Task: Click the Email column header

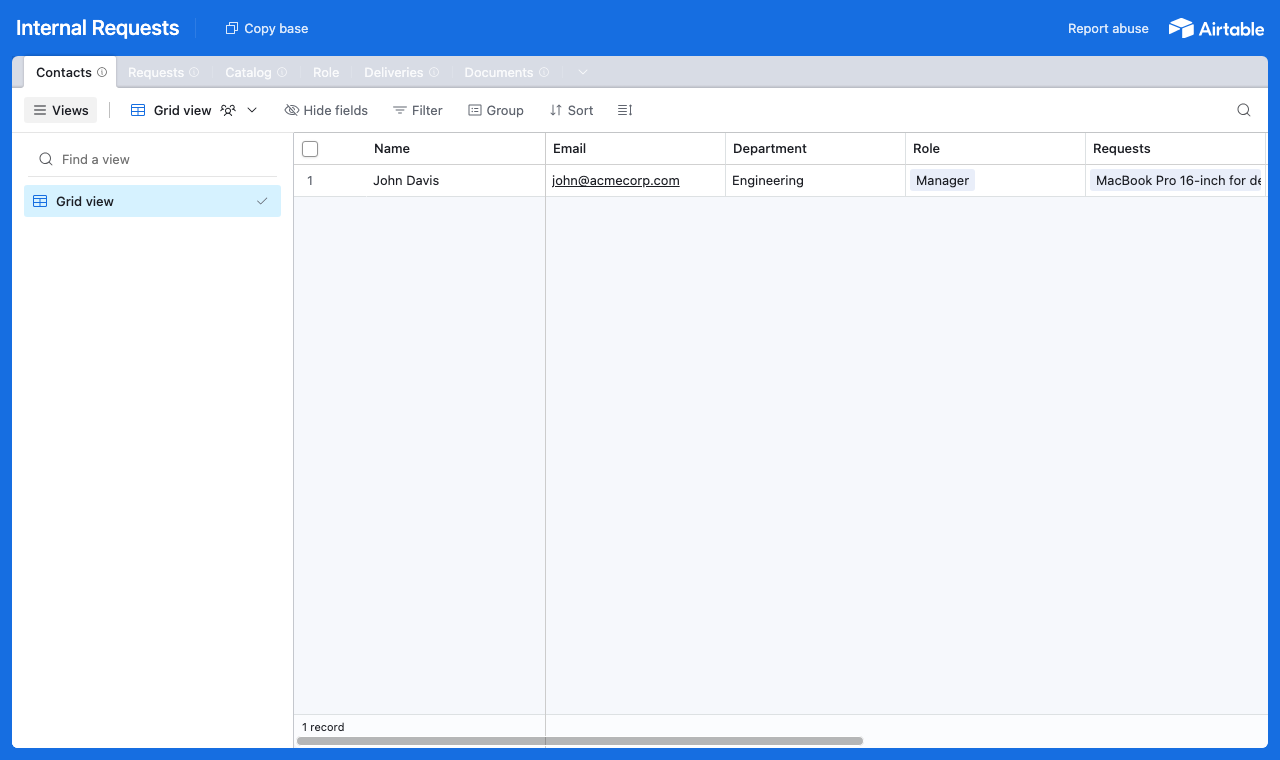Action: point(636,148)
